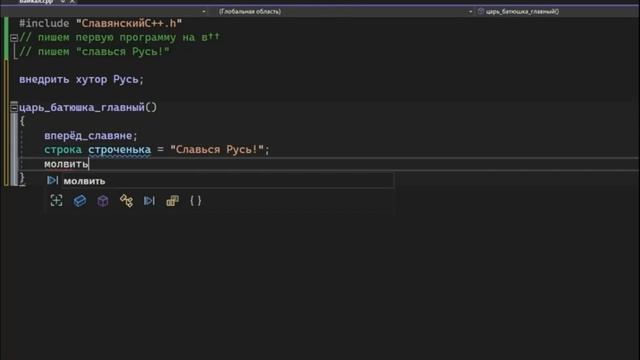Click the word внедрить in the code
Viewport: 640px width, 360px height.
[44, 79]
